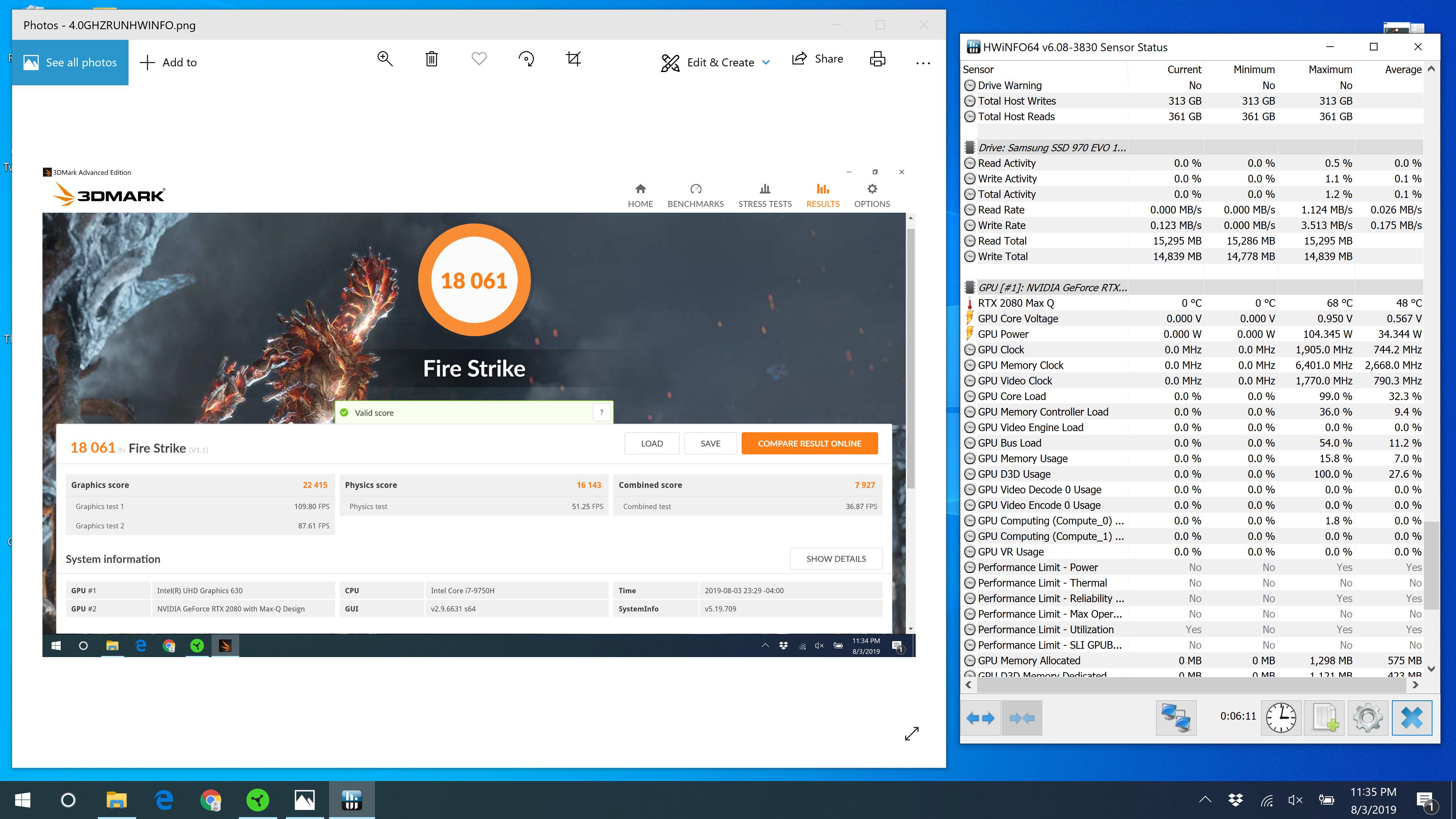Click HWiNFO clock reset timer icon

click(x=1281, y=718)
